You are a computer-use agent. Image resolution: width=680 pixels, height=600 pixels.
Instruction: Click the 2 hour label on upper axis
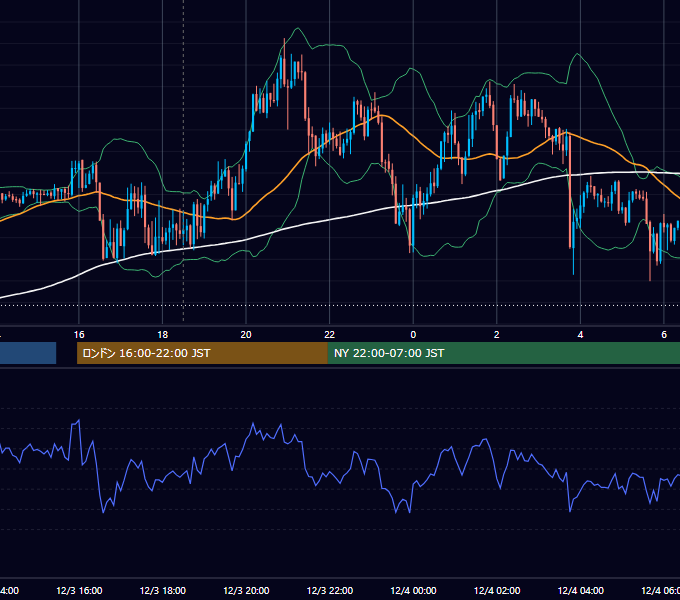pyautogui.click(x=497, y=335)
